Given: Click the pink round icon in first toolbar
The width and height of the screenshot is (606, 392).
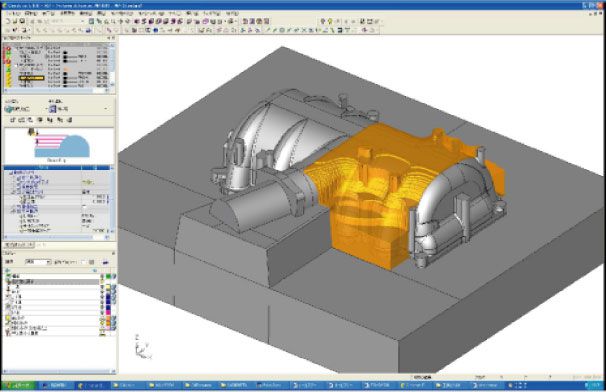Looking at the screenshot, I should 206,21.
